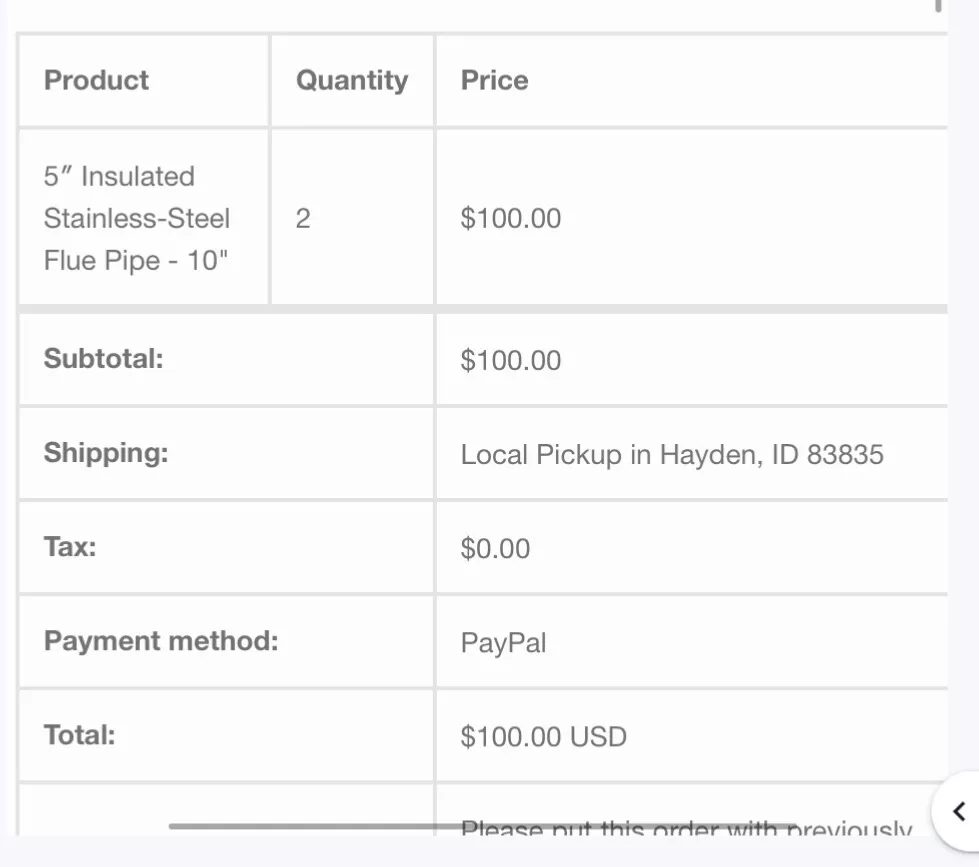This screenshot has width=979, height=867.
Task: Click the Tax label
Action: [x=70, y=547]
